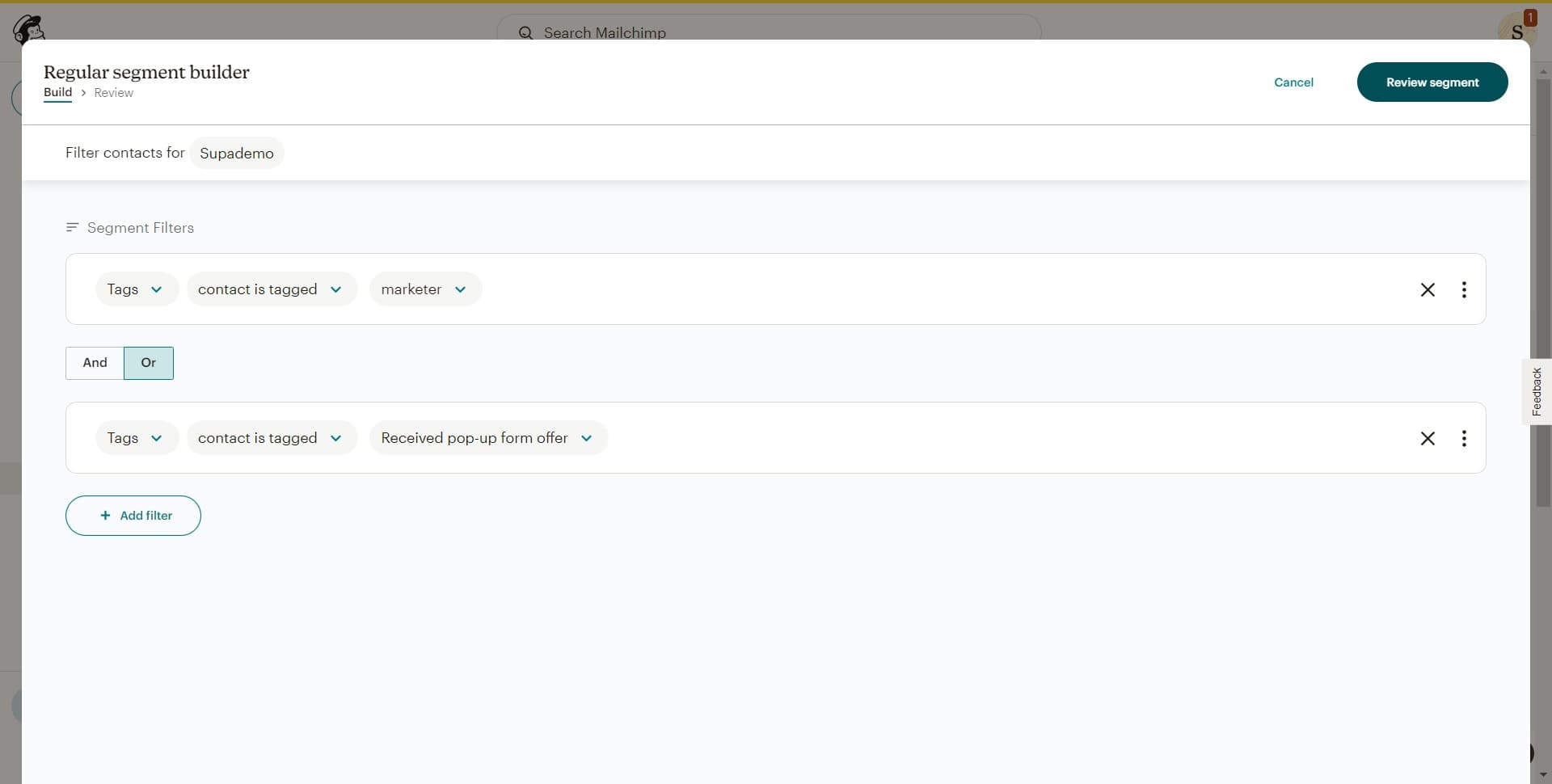Click the Mailchimp Freddie logo icon
The image size is (1552, 784).
[x=28, y=28]
